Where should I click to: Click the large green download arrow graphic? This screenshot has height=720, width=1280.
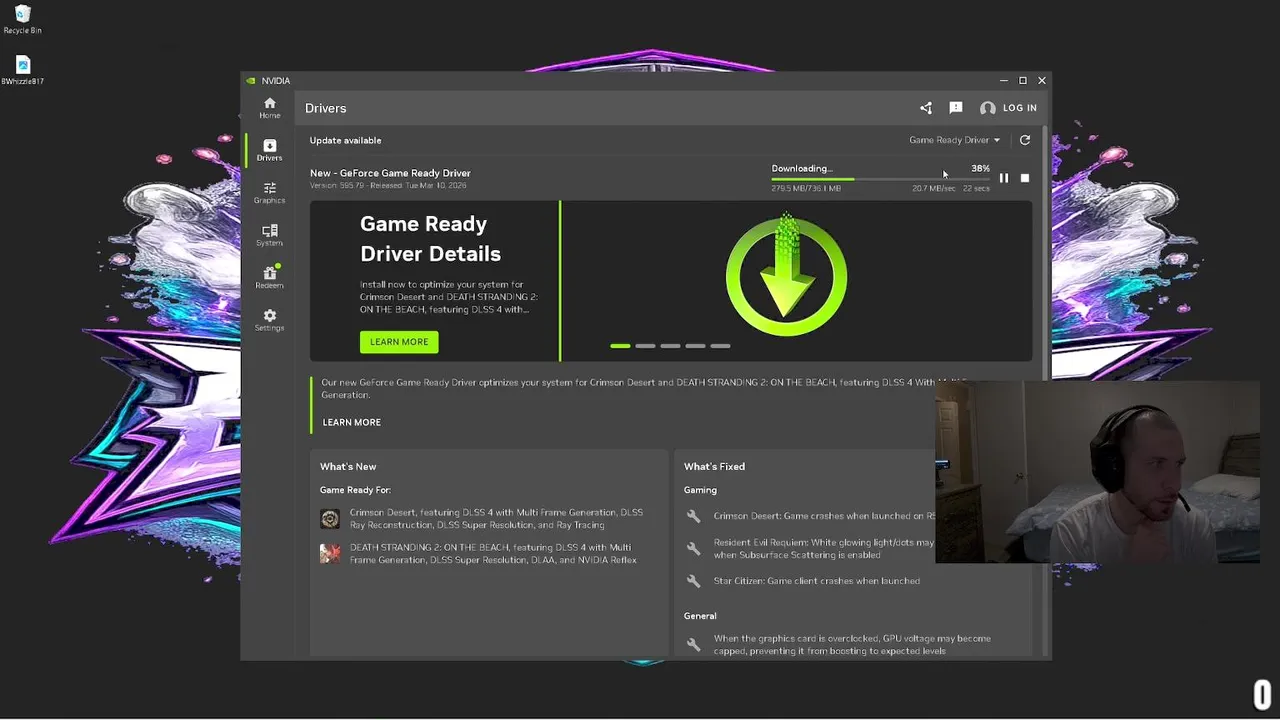click(787, 274)
